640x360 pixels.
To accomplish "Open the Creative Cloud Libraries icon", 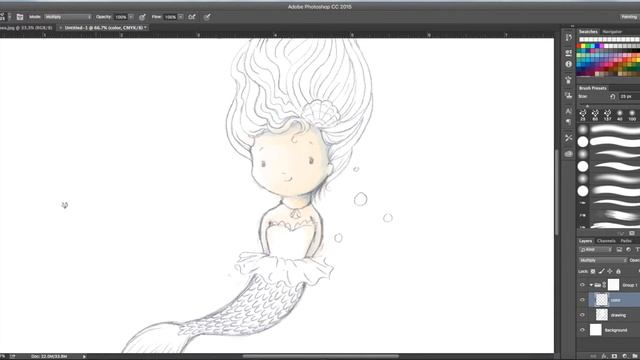I will pyautogui.click(x=569, y=154).
